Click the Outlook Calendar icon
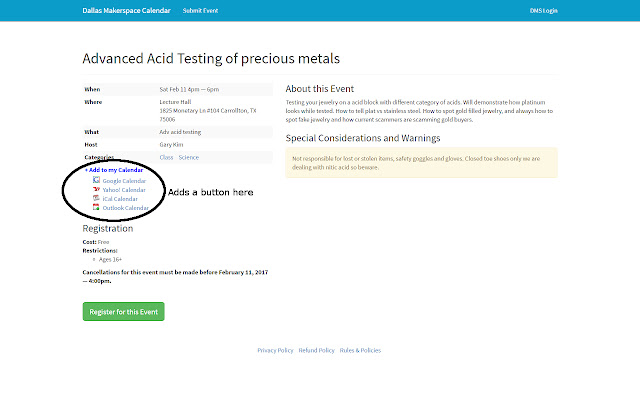 pyautogui.click(x=96, y=207)
